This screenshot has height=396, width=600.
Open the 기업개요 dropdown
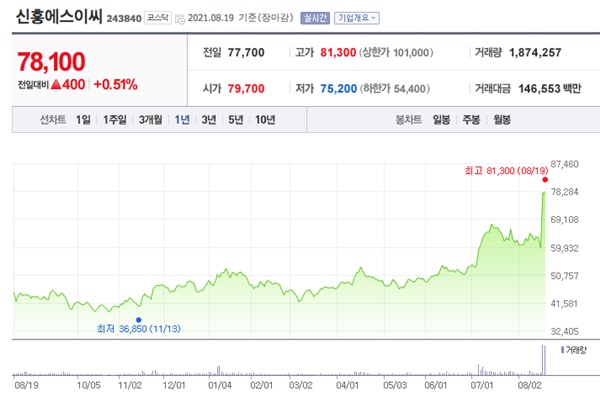pos(357,18)
